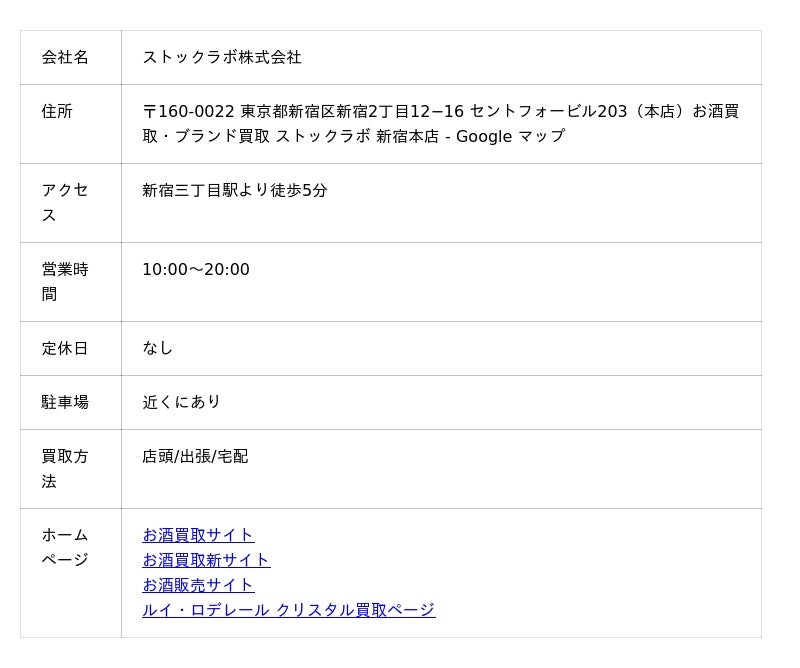Open the お酒買取新サイト link

point(206,560)
